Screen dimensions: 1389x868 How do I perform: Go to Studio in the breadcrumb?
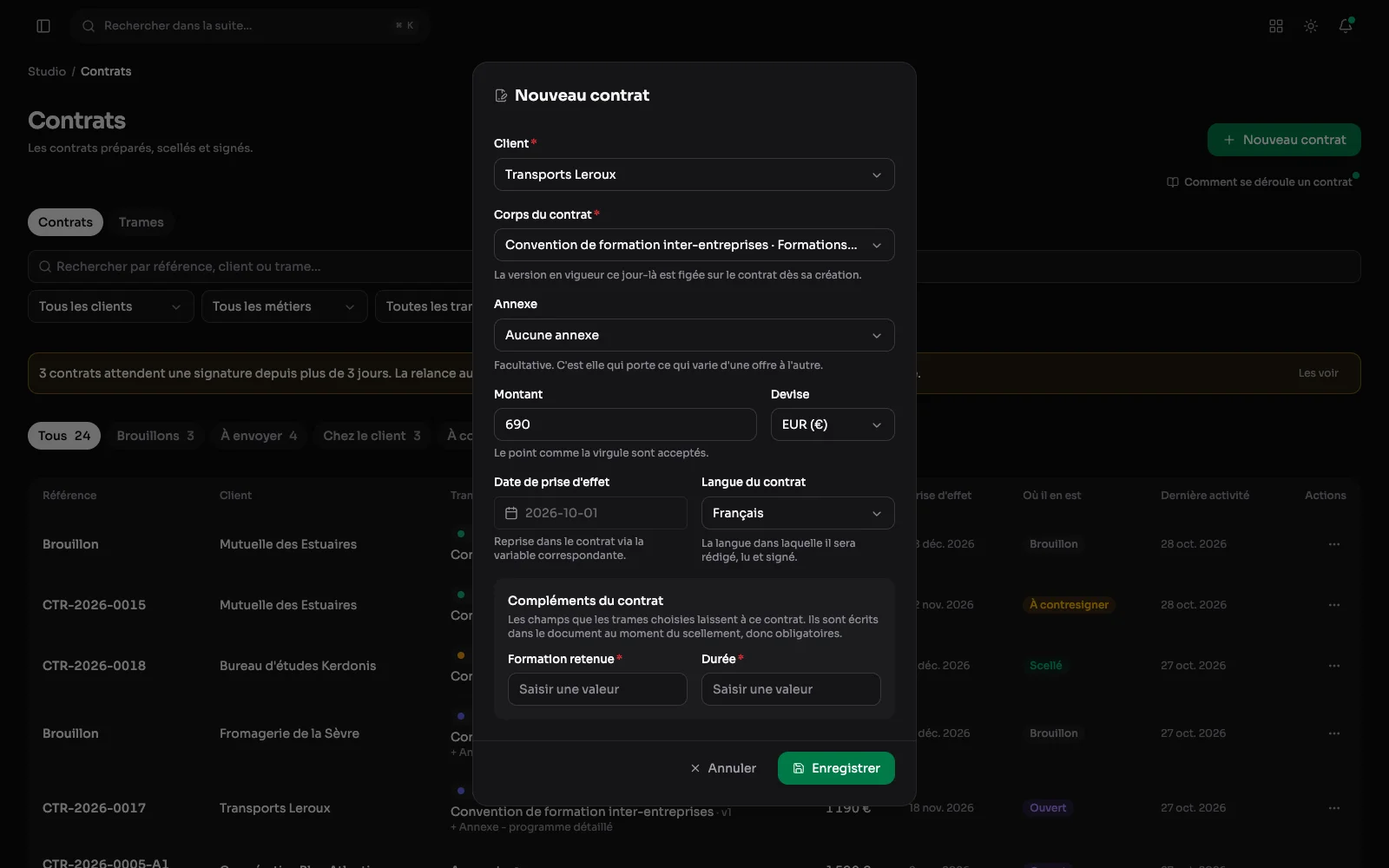pos(47,71)
